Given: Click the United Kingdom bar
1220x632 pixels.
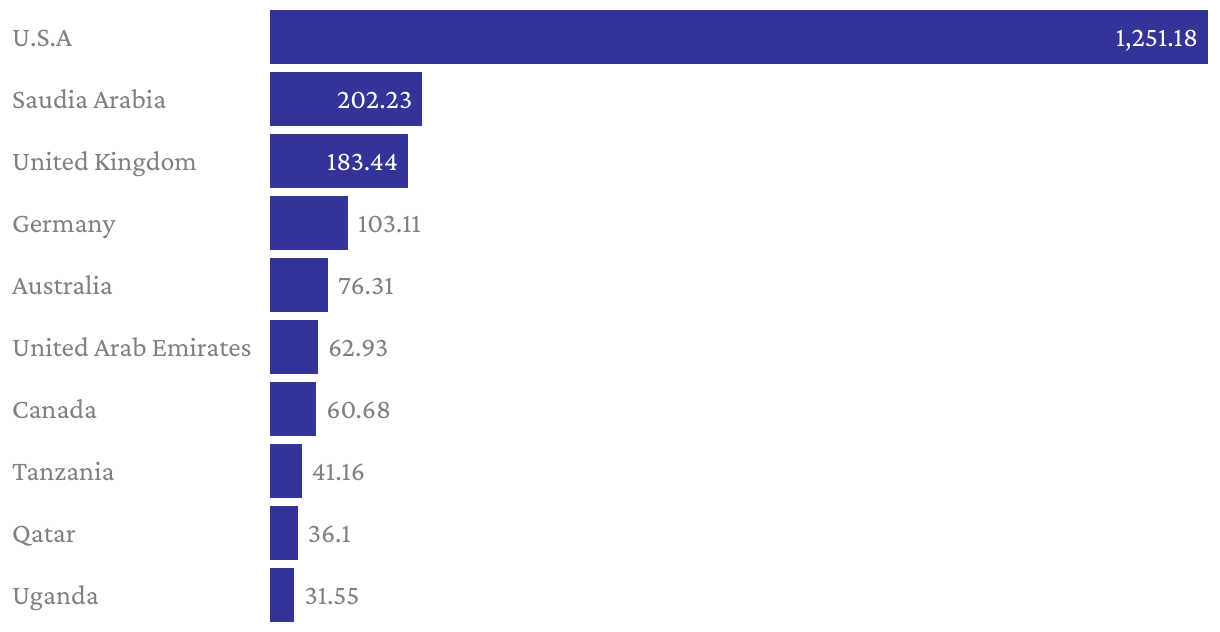Looking at the screenshot, I should click(x=339, y=162).
